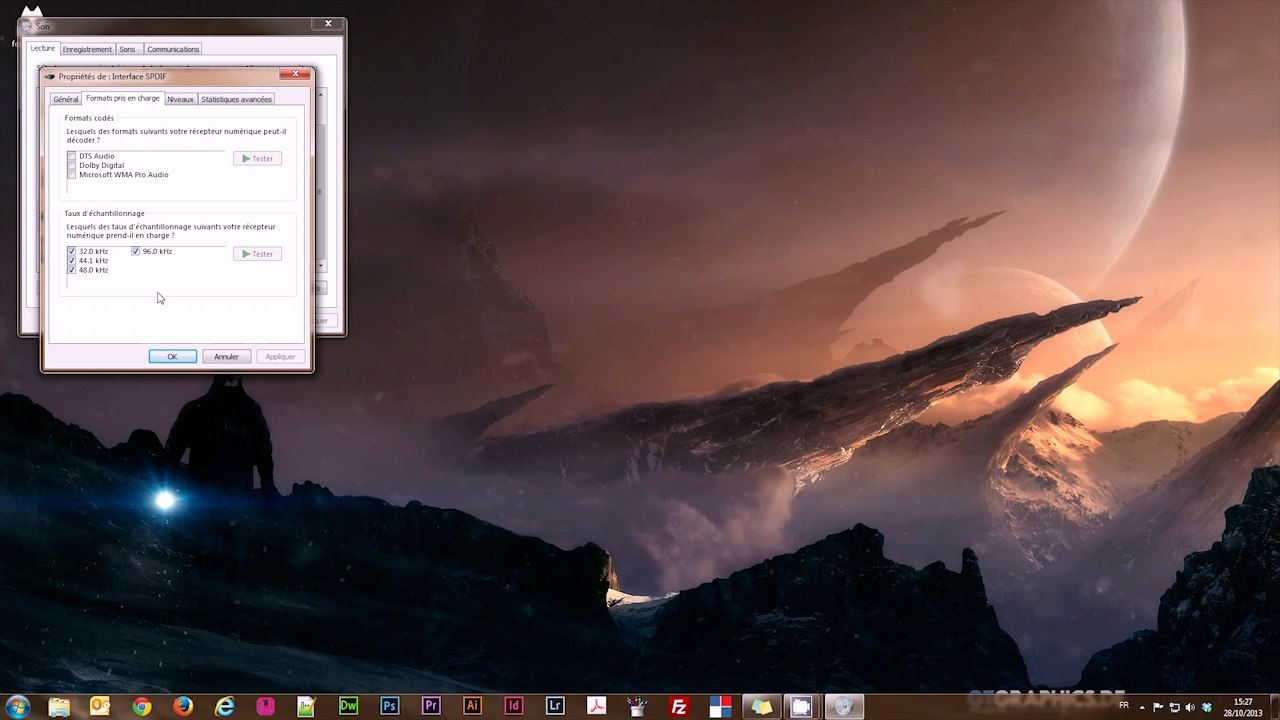Open Windows Explorer from the taskbar

click(x=59, y=706)
